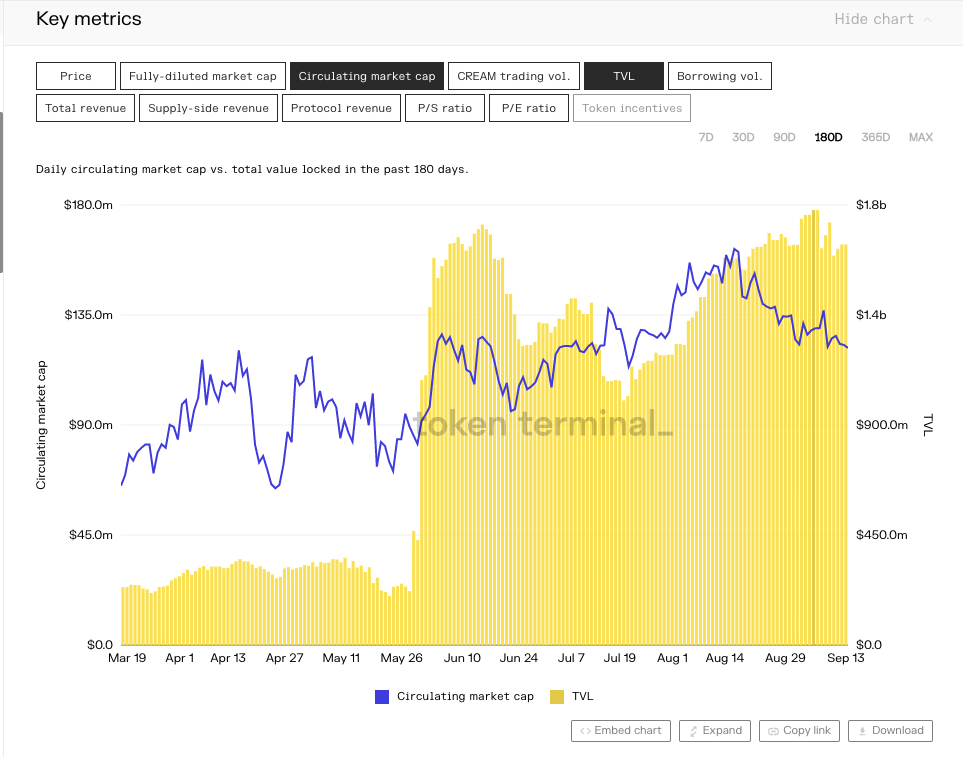Select the 180D time range
This screenshot has width=963, height=757.
pos(828,137)
